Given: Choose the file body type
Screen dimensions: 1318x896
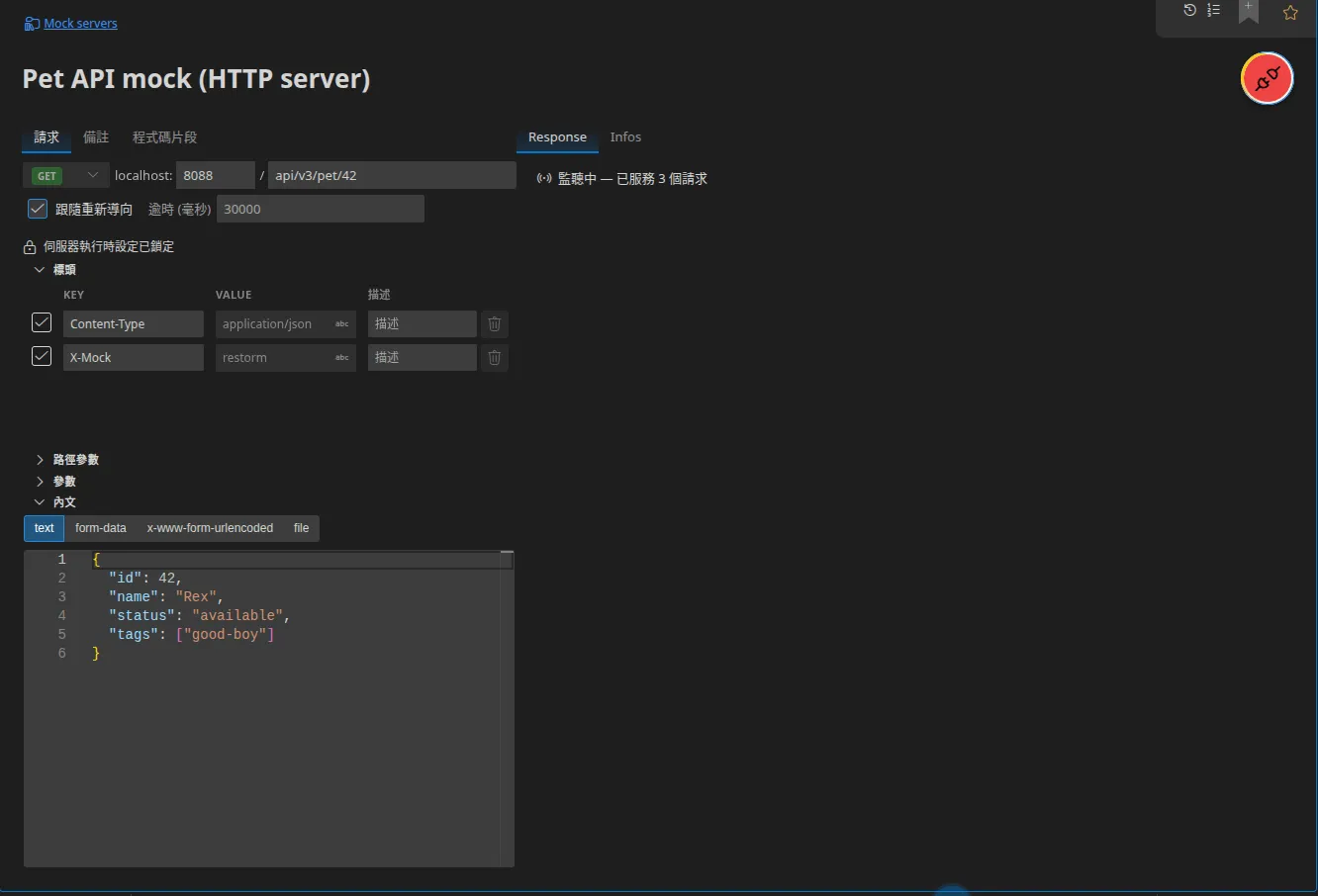Looking at the screenshot, I should click(301, 528).
